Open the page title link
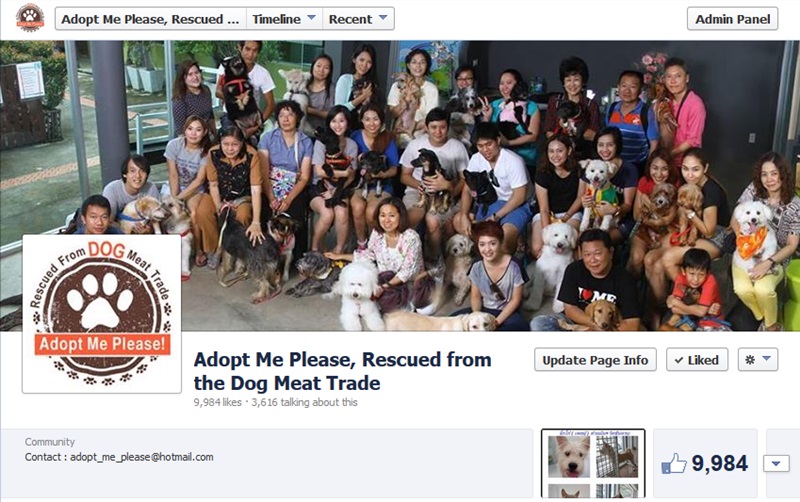Screen dimensions: 800x502 pos(342,371)
